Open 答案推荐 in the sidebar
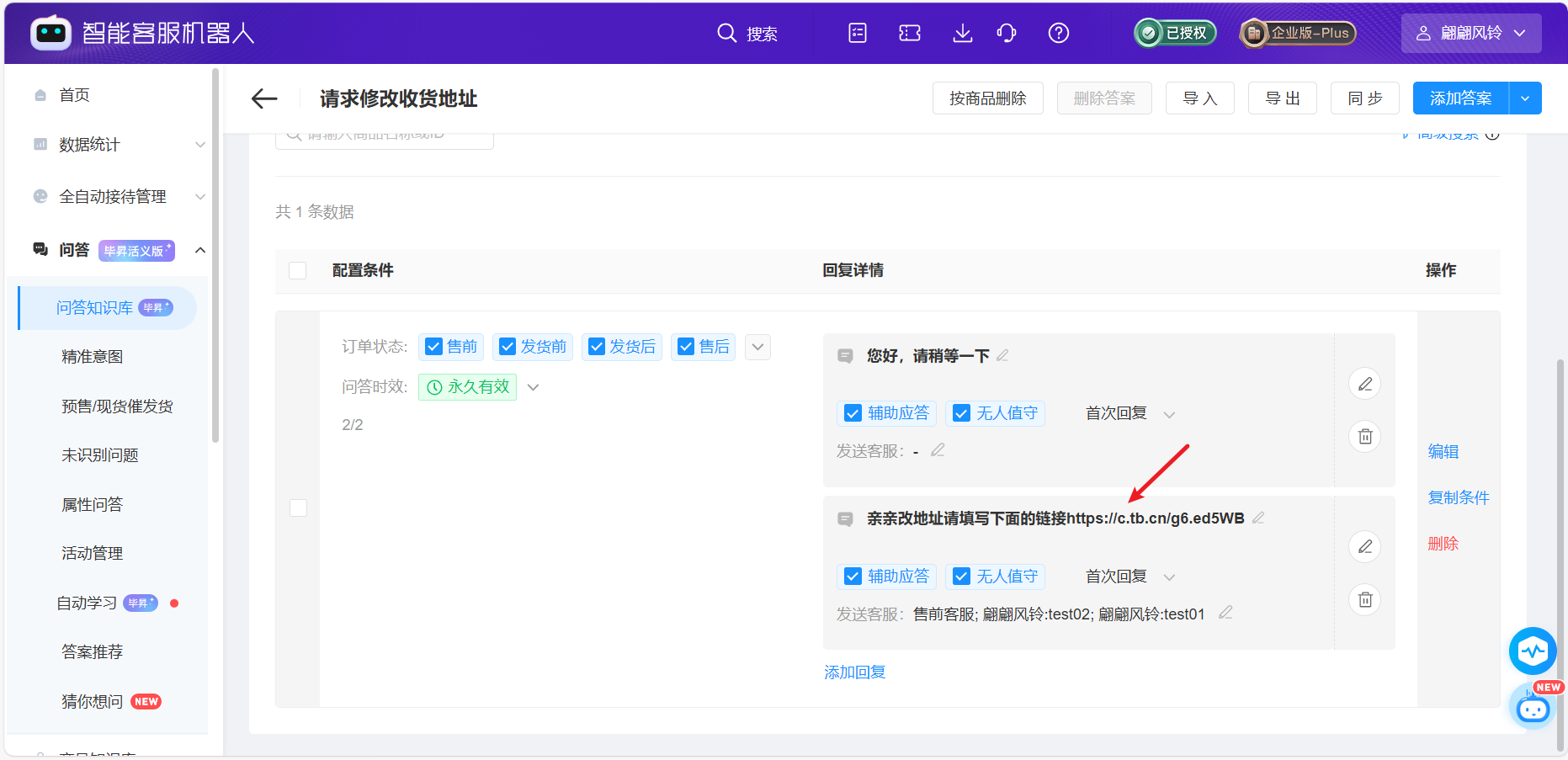Image resolution: width=1568 pixels, height=760 pixels. (92, 652)
